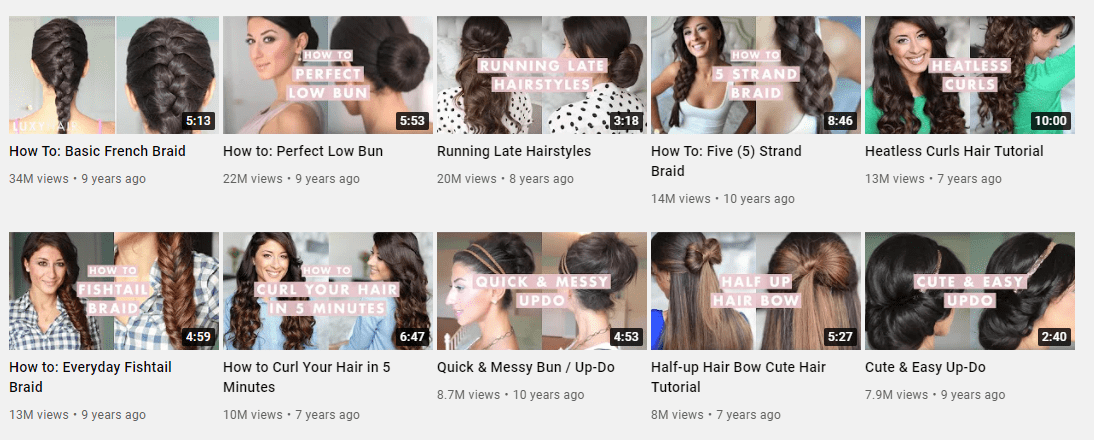Screen dimensions: 1094x440
Task: Click title 'Half-up Hair Bow Cute Hair Tutorial'
Action: (738, 377)
